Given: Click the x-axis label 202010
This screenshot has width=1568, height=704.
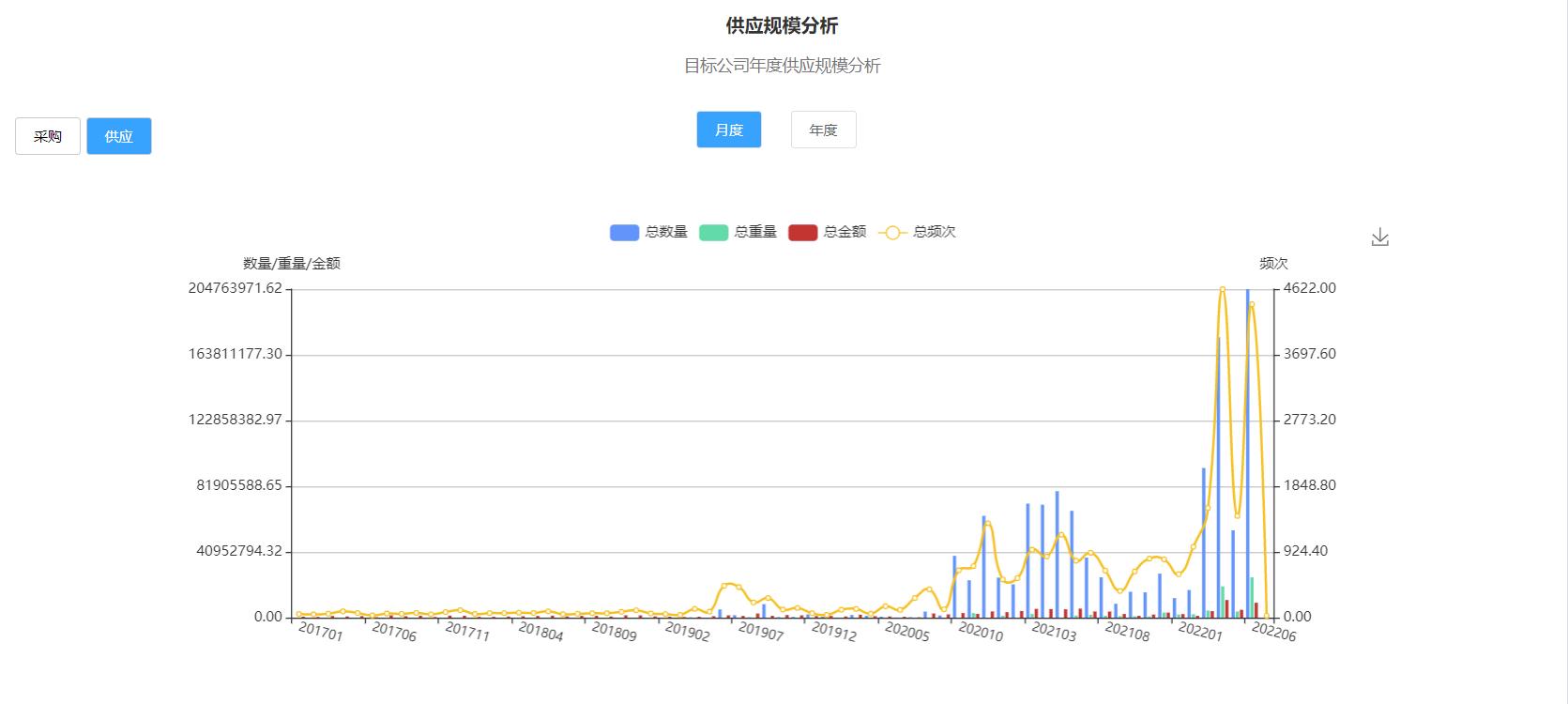Looking at the screenshot, I should tap(981, 632).
